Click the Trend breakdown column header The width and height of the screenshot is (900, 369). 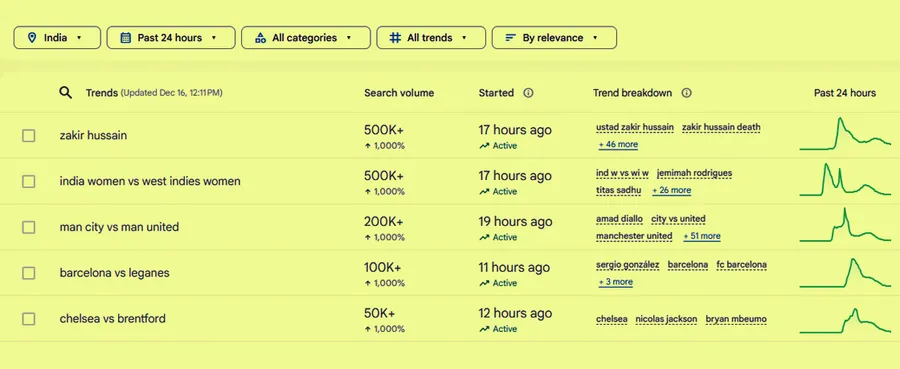pyautogui.click(x=632, y=93)
